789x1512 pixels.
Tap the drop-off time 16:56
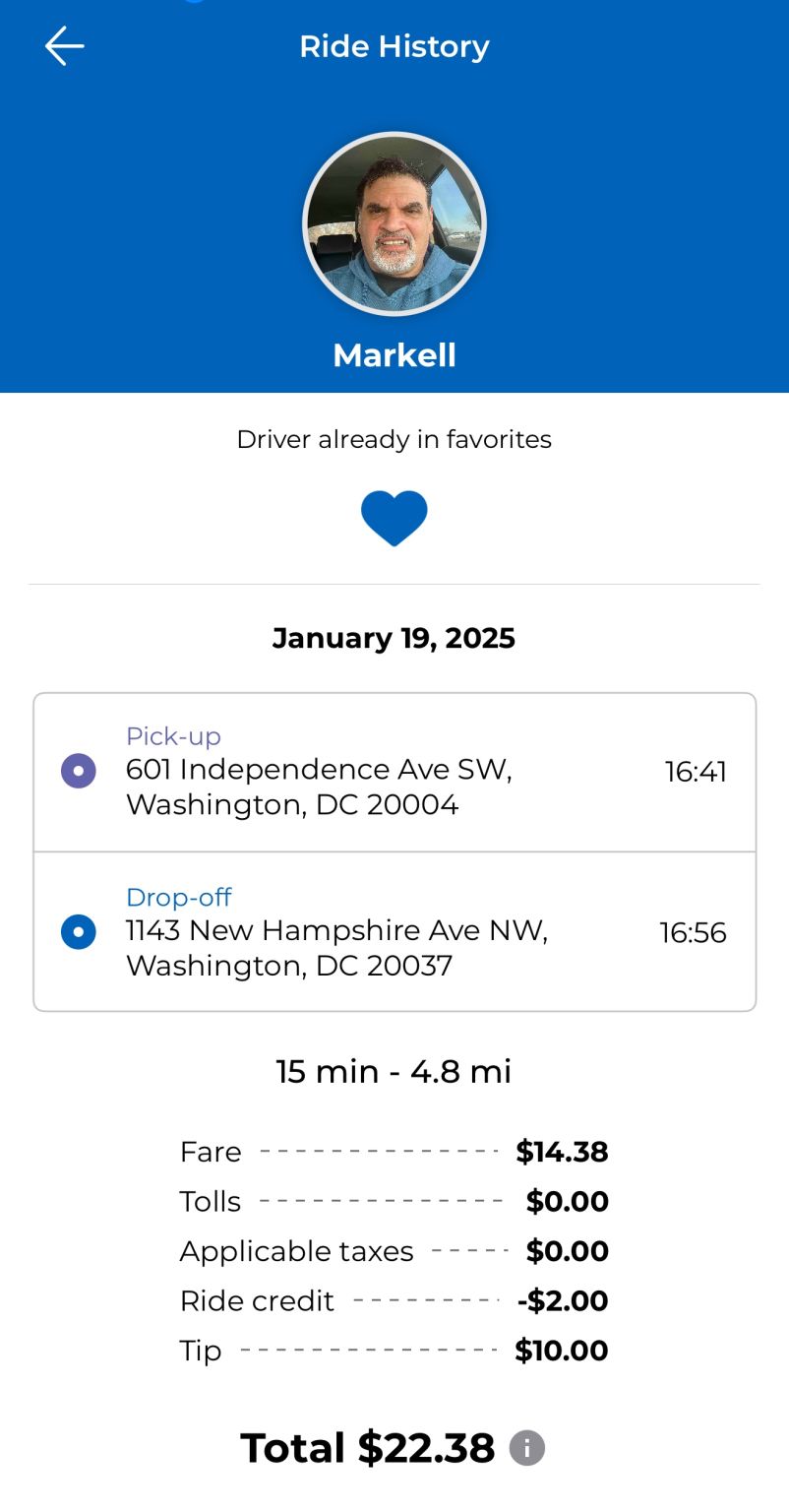pyautogui.click(x=693, y=932)
